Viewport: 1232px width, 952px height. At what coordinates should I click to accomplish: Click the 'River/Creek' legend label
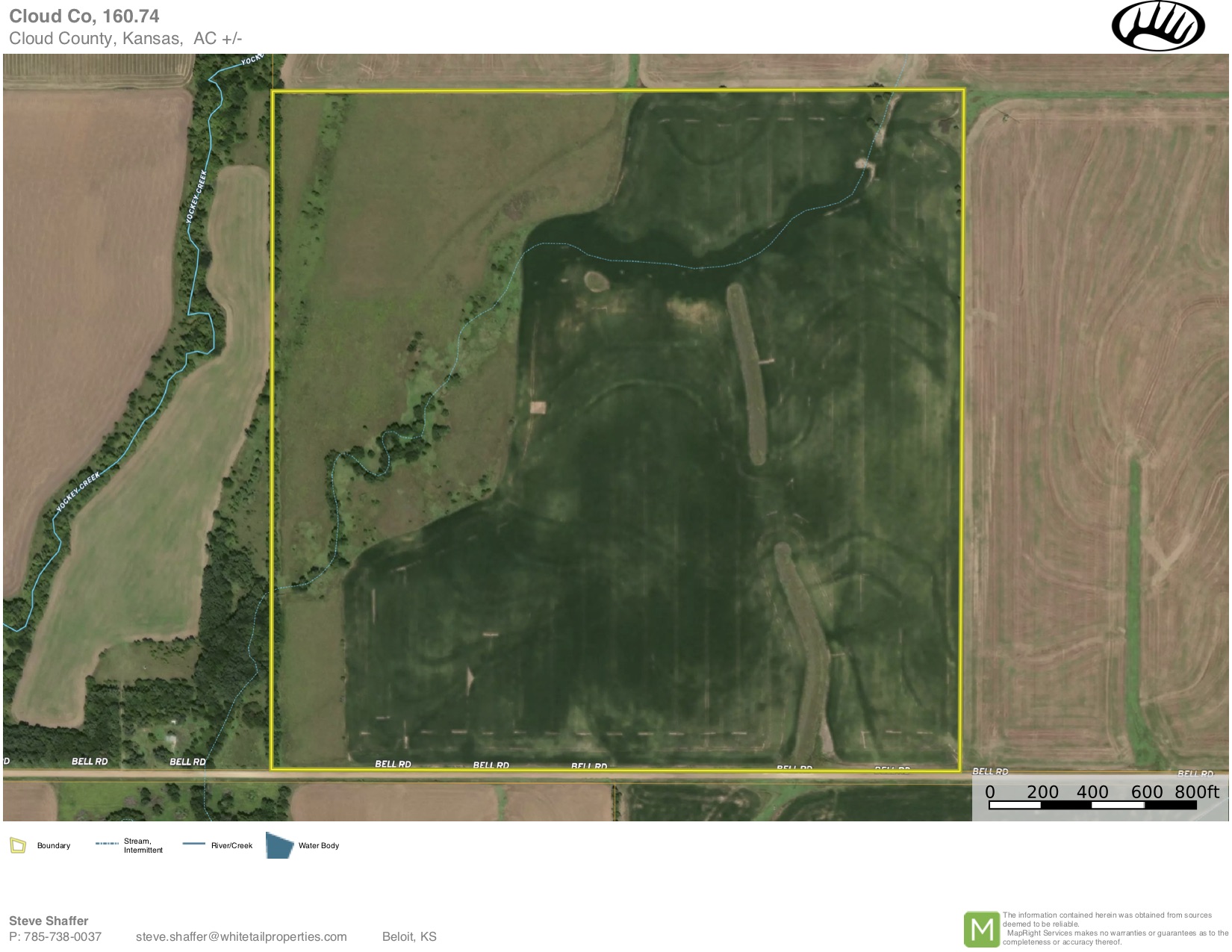pyautogui.click(x=231, y=846)
